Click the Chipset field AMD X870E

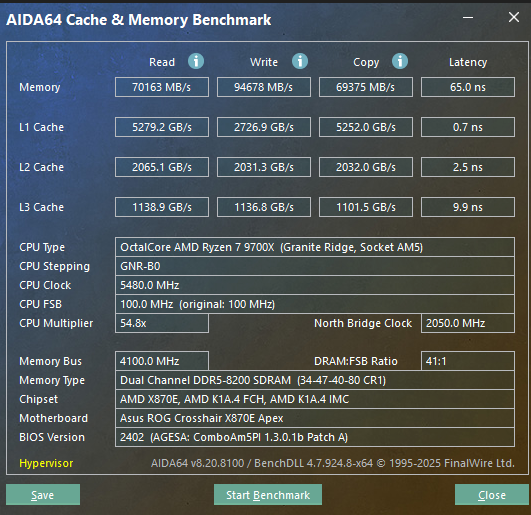point(315,399)
